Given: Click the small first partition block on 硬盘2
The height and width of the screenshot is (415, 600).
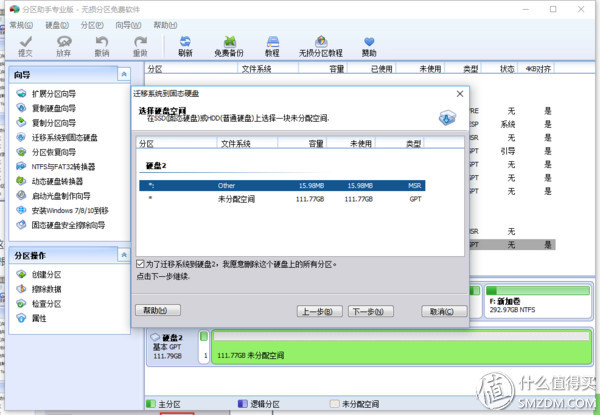Looking at the screenshot, I should [x=204, y=347].
